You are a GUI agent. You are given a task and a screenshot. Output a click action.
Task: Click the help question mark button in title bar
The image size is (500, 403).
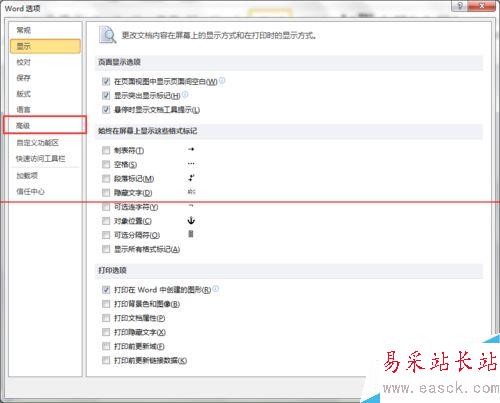(x=460, y=5)
